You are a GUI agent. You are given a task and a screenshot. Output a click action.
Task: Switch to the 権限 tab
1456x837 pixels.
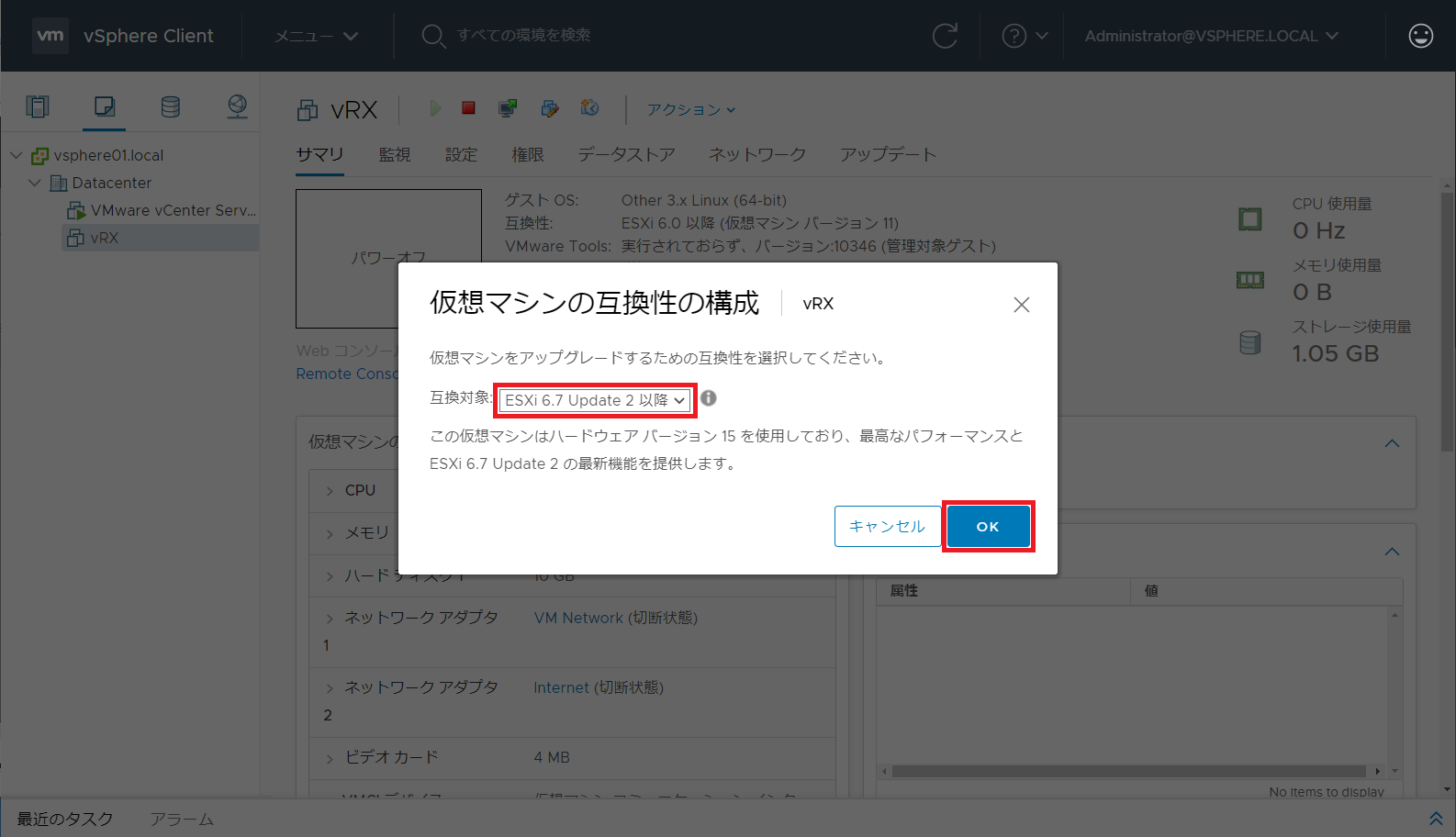(x=528, y=154)
